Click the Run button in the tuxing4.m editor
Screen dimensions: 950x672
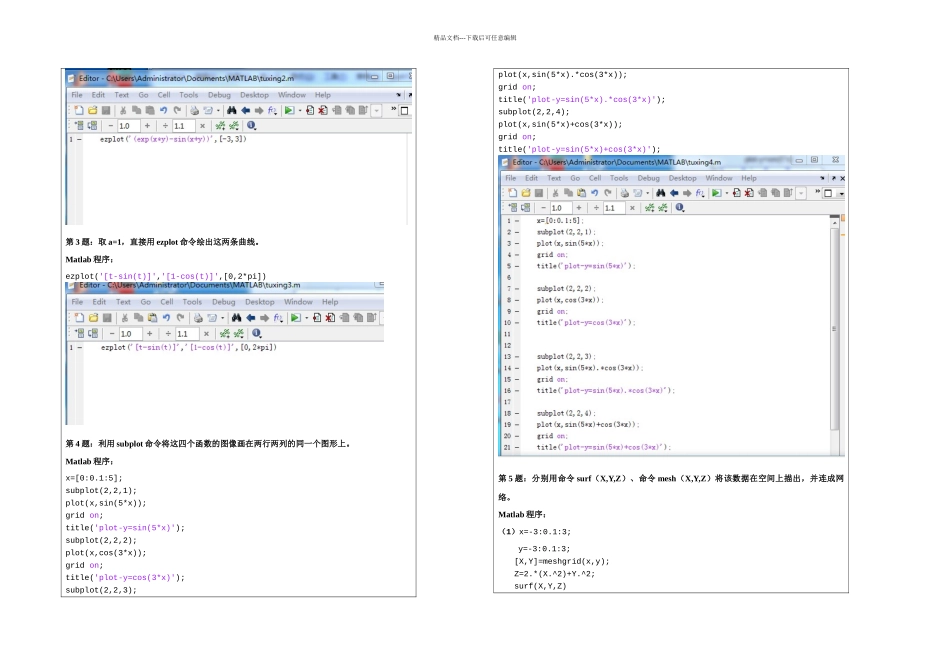pos(715,193)
